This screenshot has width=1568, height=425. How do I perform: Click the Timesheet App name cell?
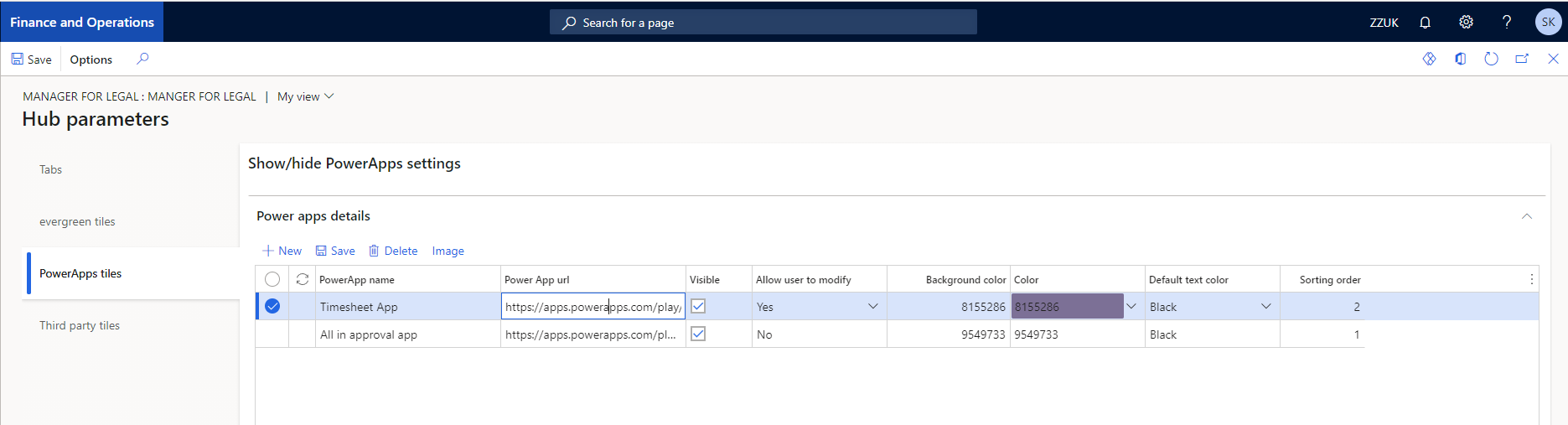(x=408, y=306)
